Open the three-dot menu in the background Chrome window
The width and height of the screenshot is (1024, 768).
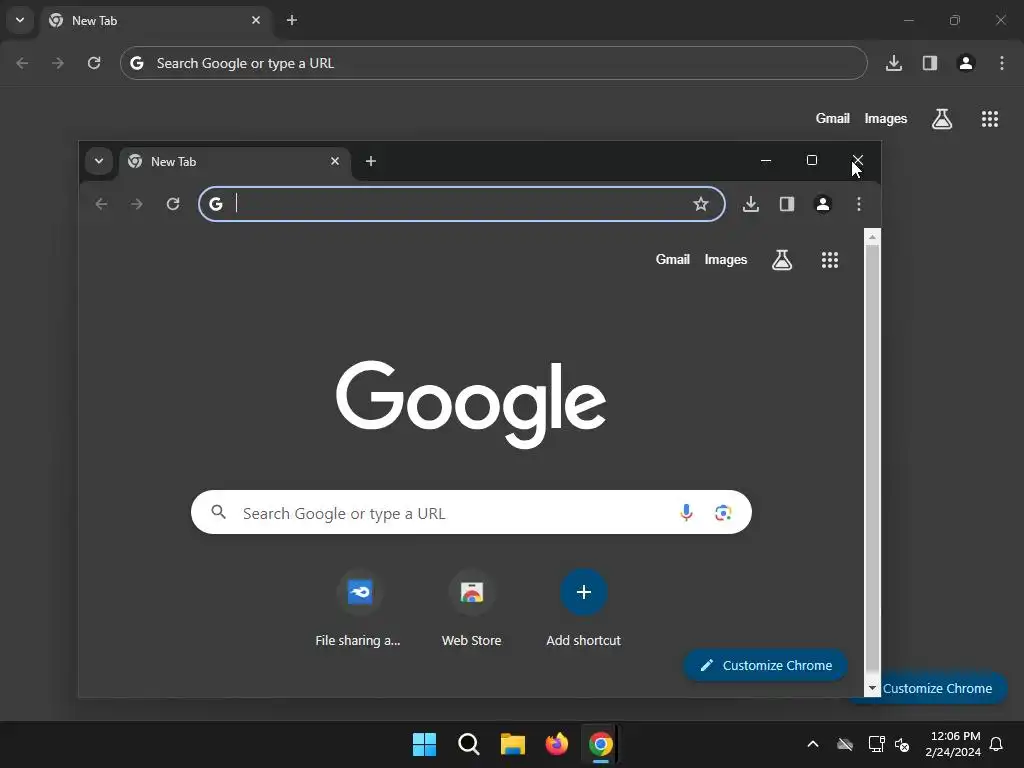coord(1002,63)
